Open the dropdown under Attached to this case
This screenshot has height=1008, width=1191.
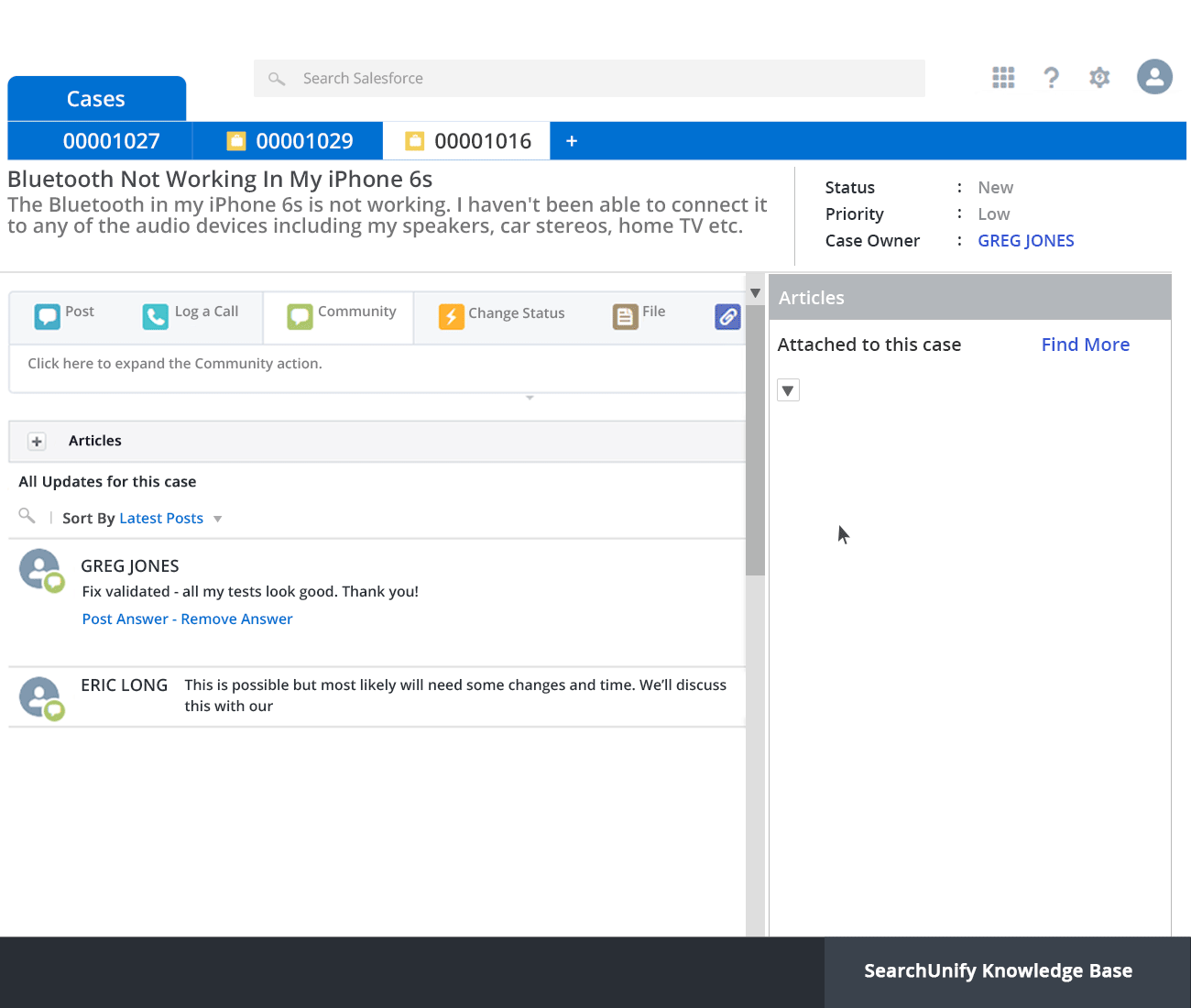[x=788, y=390]
